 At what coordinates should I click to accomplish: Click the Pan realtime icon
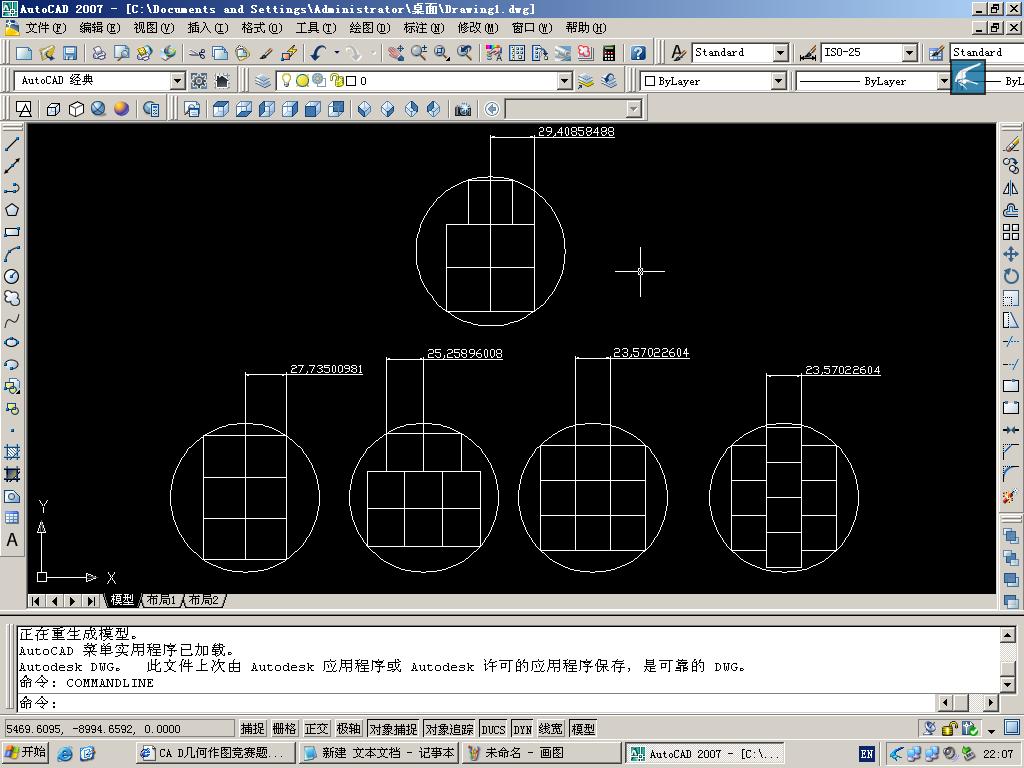396,53
